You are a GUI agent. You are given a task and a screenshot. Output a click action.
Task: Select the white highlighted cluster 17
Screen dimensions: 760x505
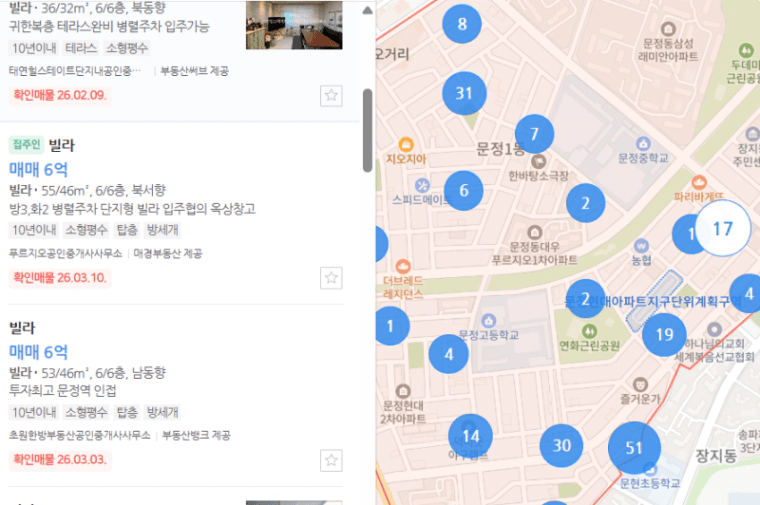pos(723,228)
